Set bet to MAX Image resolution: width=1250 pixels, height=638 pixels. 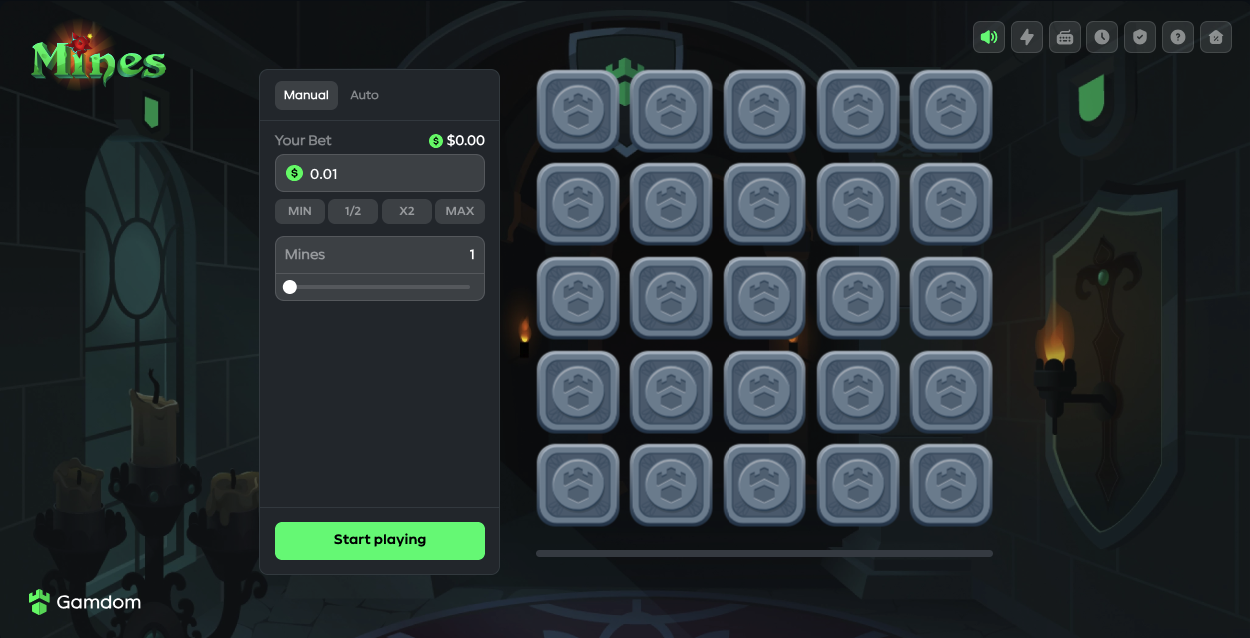point(460,211)
